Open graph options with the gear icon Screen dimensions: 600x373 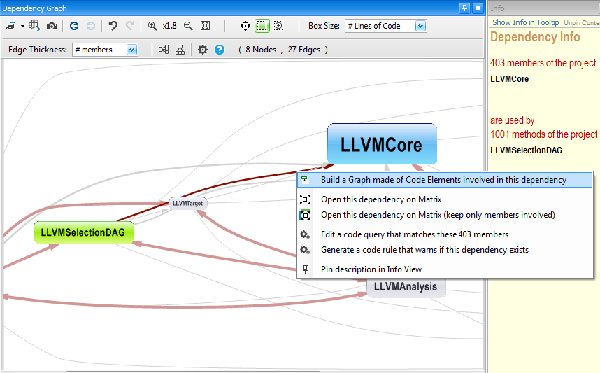(203, 50)
